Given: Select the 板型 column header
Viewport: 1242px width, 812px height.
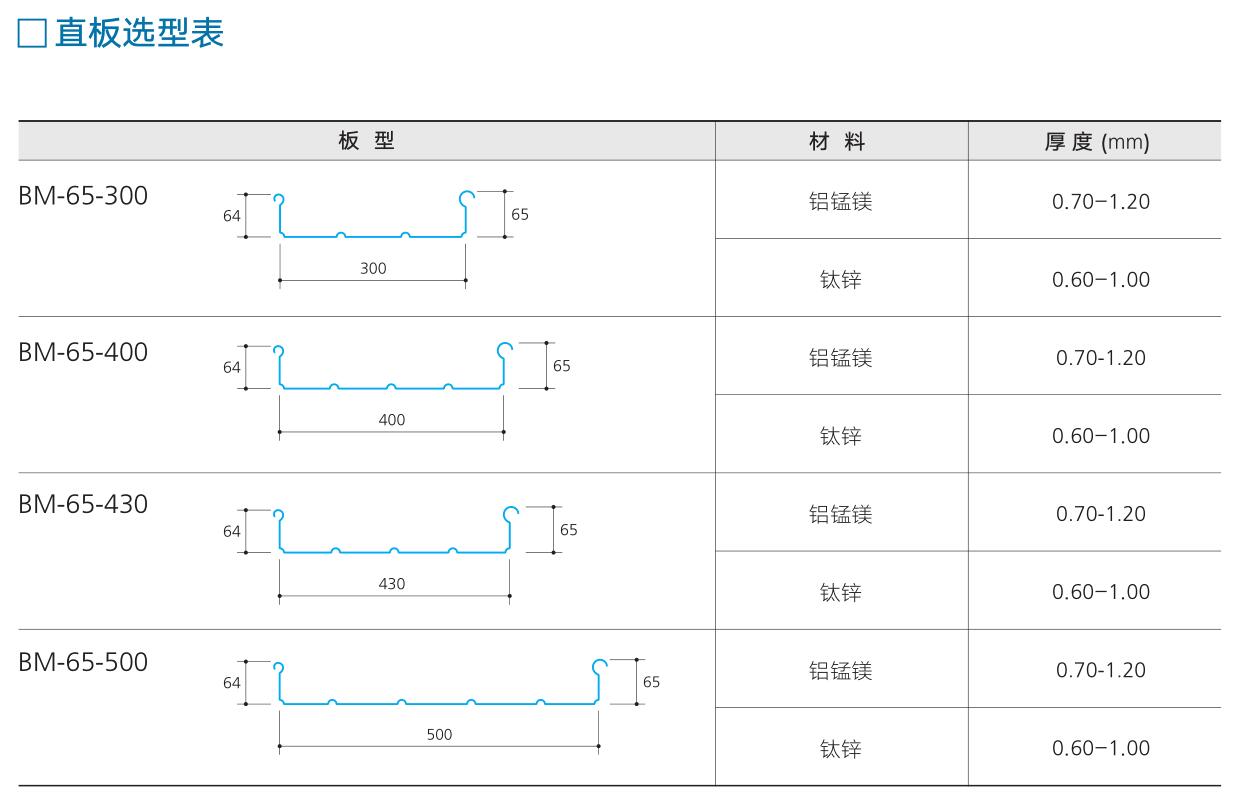Looking at the screenshot, I should (x=367, y=141).
